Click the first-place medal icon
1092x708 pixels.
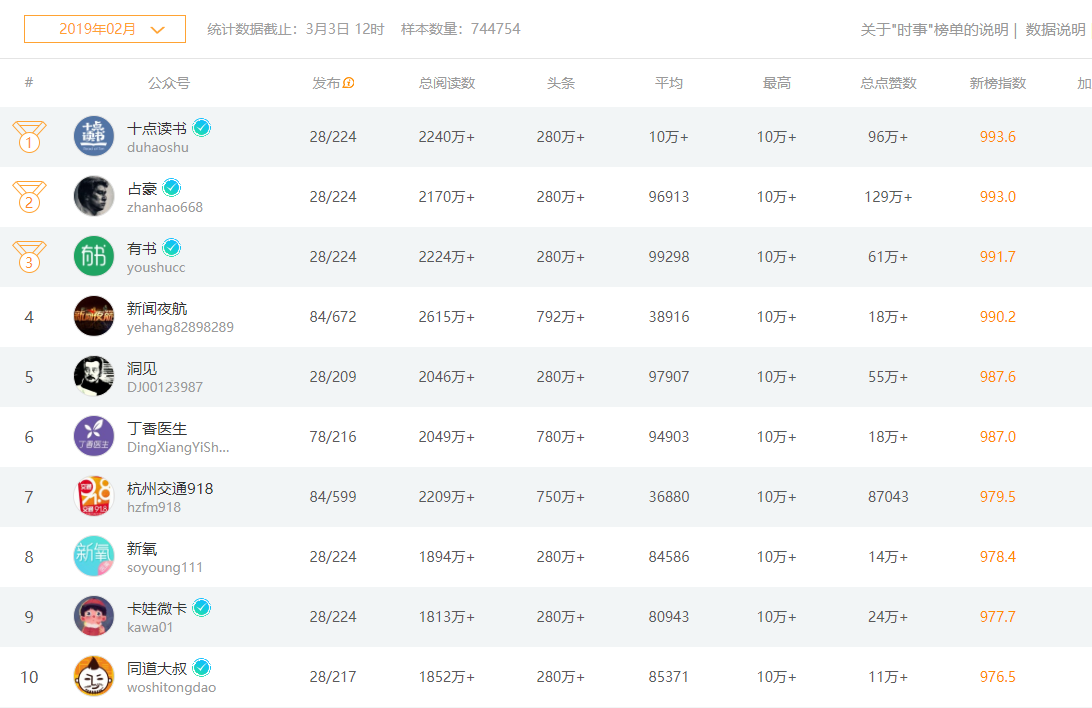29,136
